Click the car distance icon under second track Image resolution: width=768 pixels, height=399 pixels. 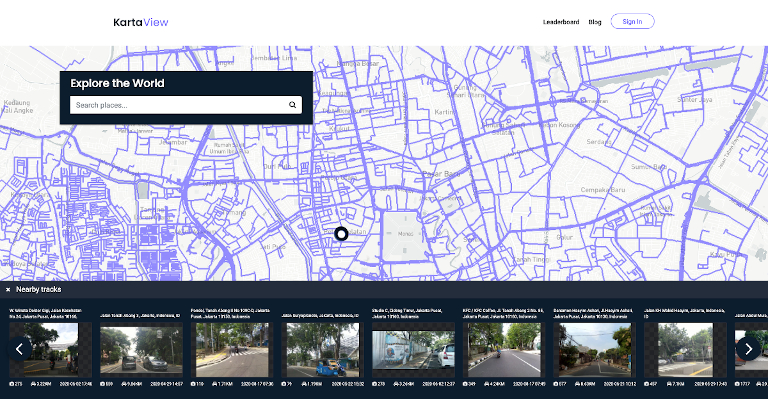pyautogui.click(x=124, y=384)
